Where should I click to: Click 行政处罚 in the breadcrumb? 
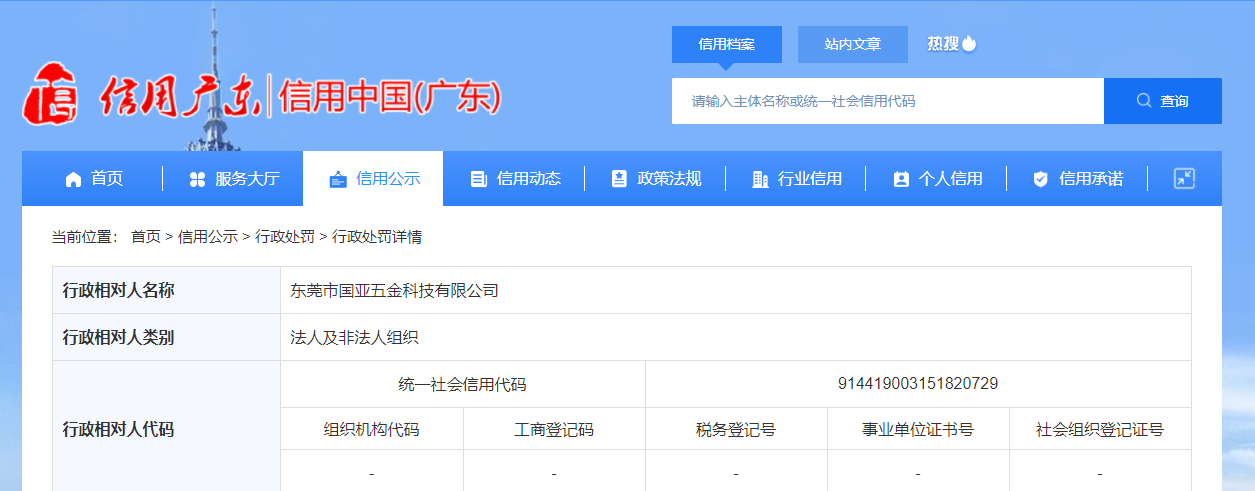pos(285,237)
